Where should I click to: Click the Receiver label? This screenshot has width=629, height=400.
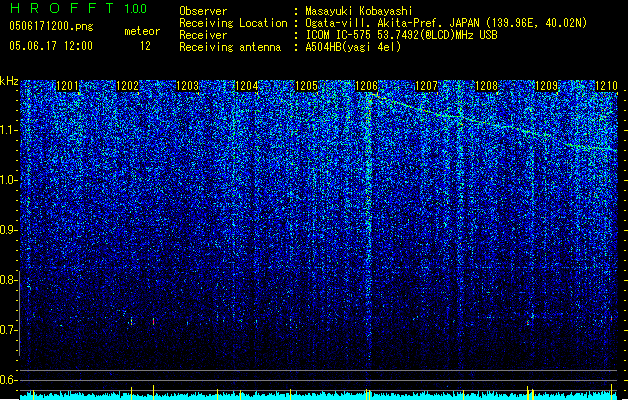point(203,35)
